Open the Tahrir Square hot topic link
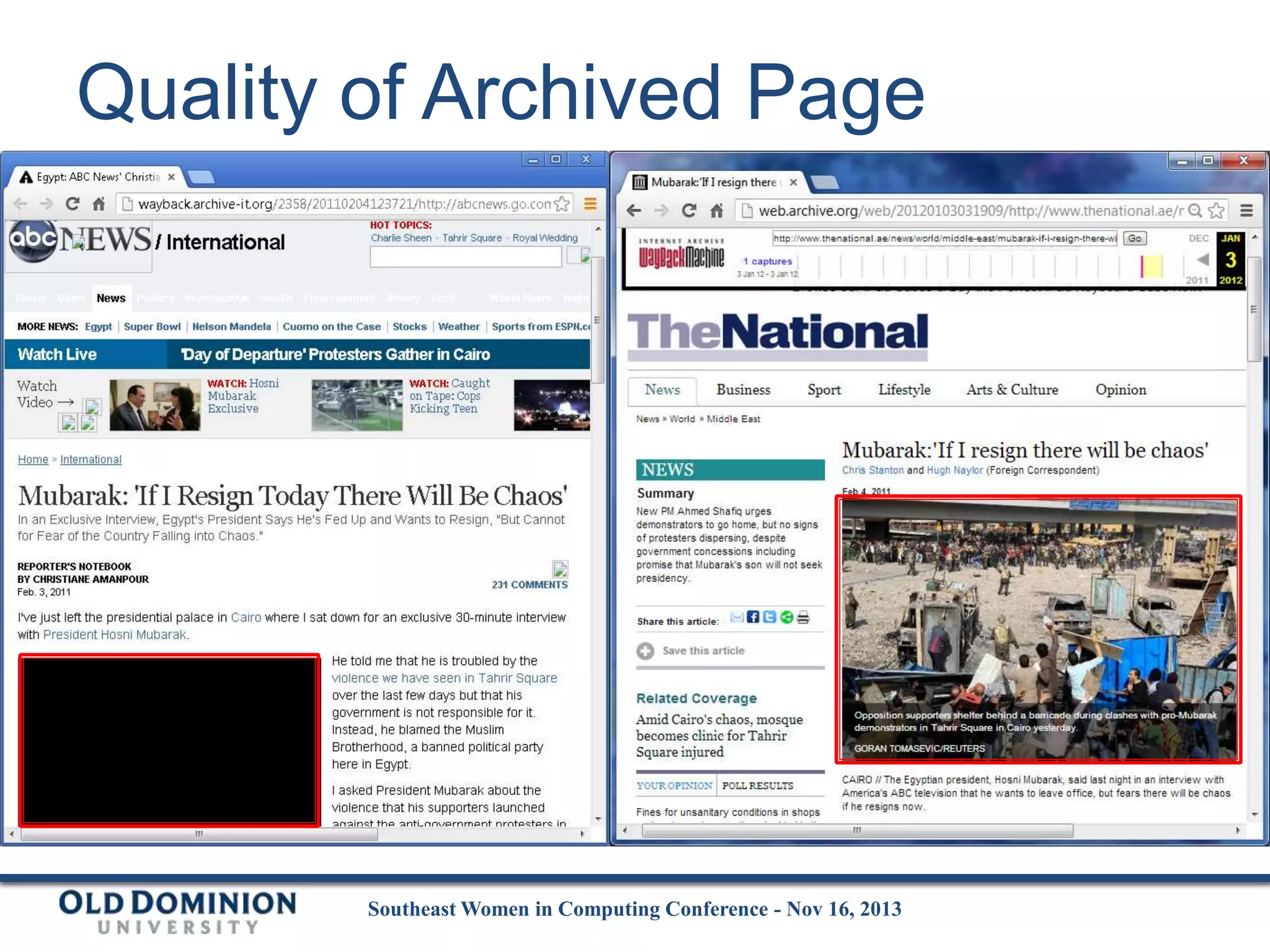The height and width of the screenshot is (952, 1270). [472, 238]
